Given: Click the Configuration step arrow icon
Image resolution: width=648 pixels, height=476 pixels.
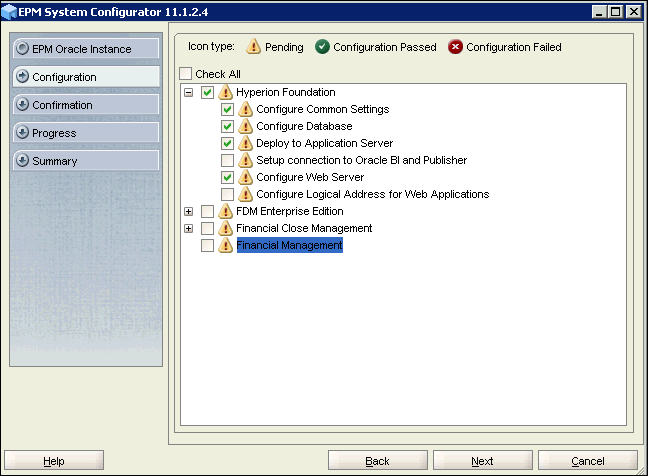Looking at the screenshot, I should (22, 76).
